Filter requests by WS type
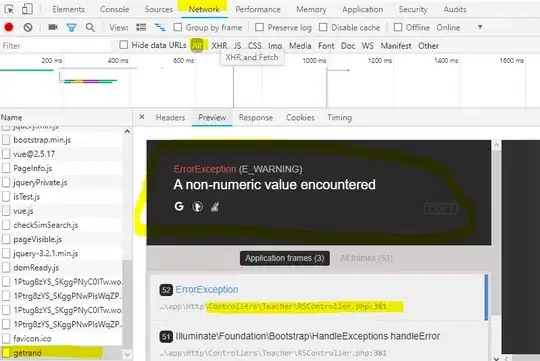This screenshot has width=540, height=361. [368, 46]
